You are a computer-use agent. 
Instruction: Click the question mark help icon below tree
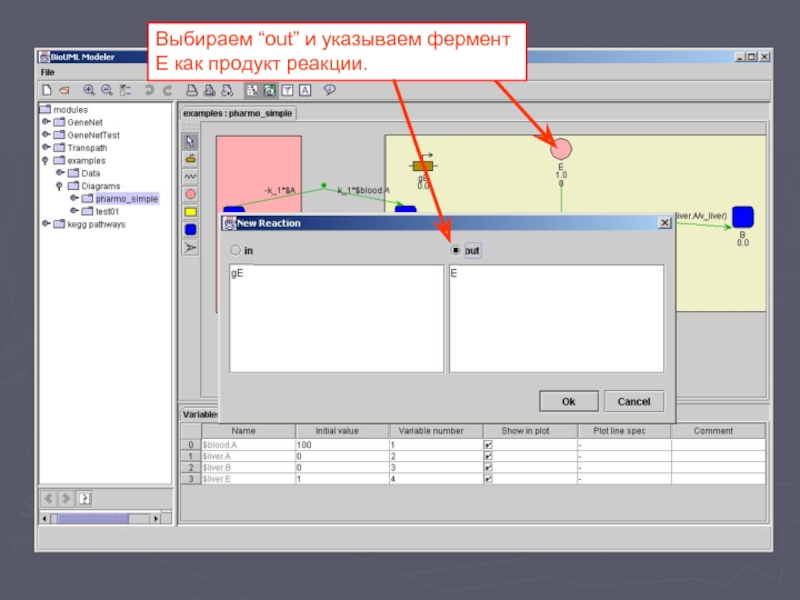pos(84,498)
